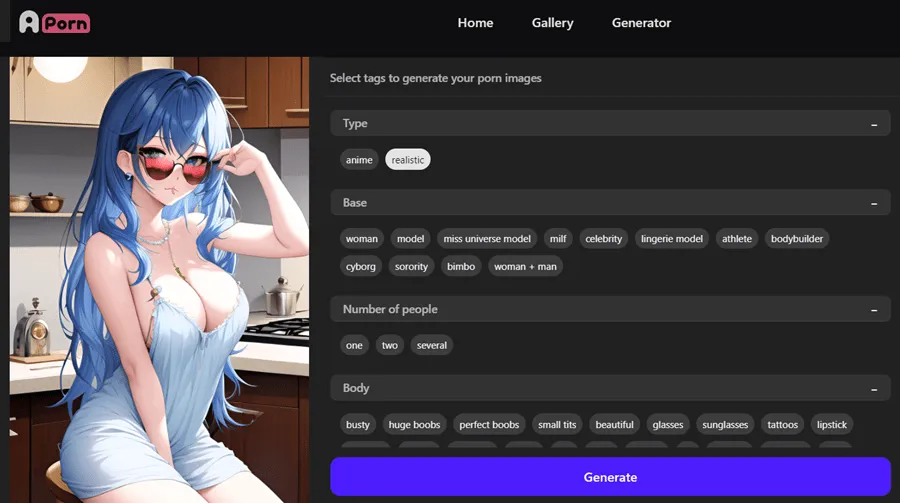The width and height of the screenshot is (900, 503).
Task: Click the Base section header label
Action: (355, 203)
